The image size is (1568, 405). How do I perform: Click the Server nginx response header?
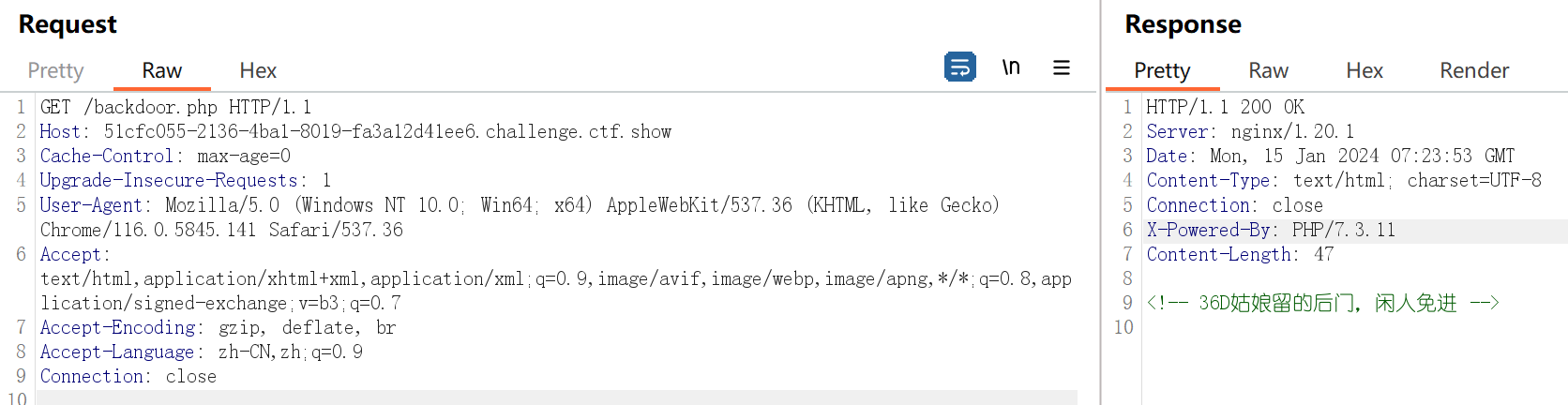pyautogui.click(x=1250, y=131)
